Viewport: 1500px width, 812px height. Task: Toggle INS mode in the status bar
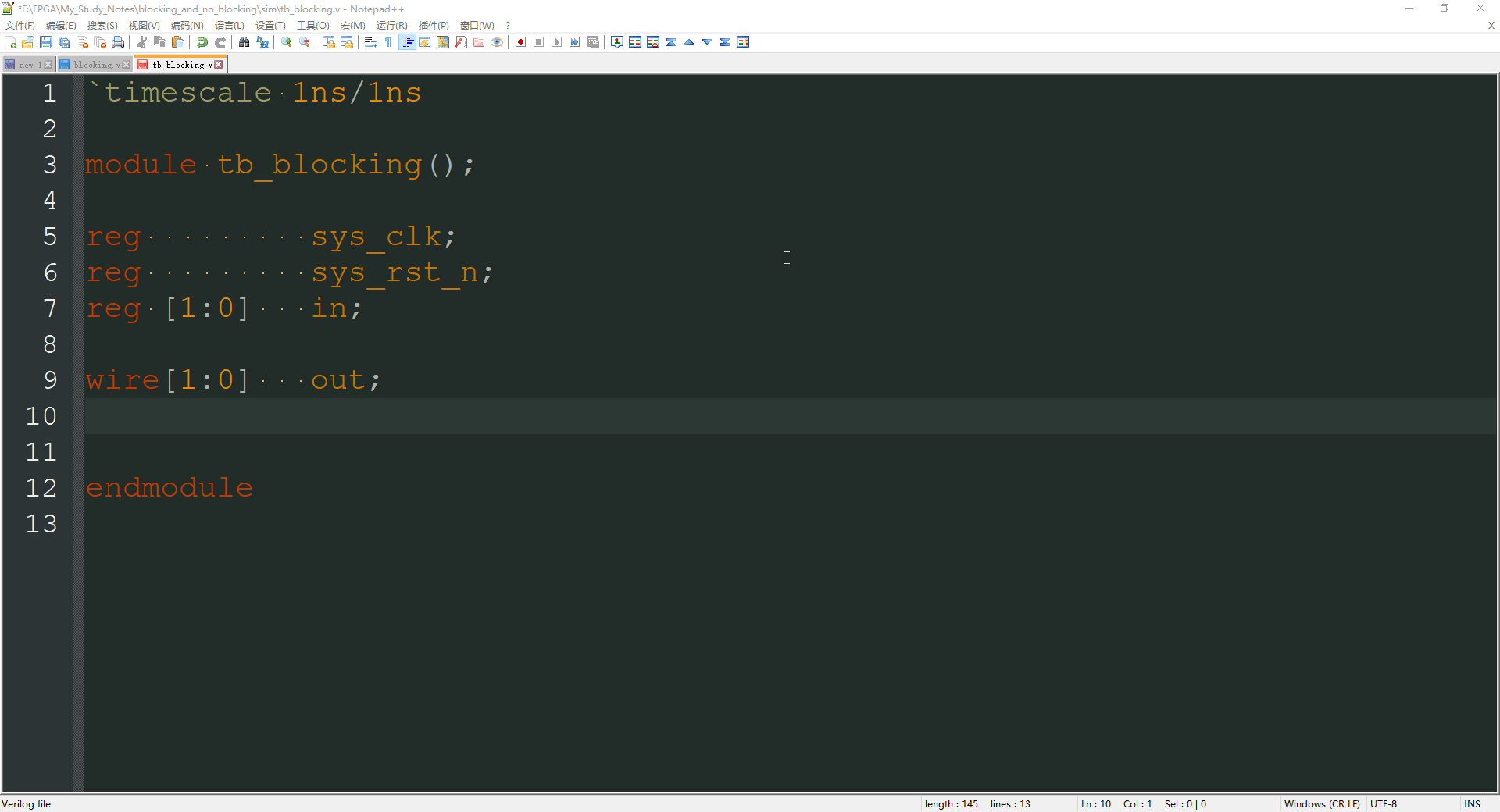coord(1471,803)
